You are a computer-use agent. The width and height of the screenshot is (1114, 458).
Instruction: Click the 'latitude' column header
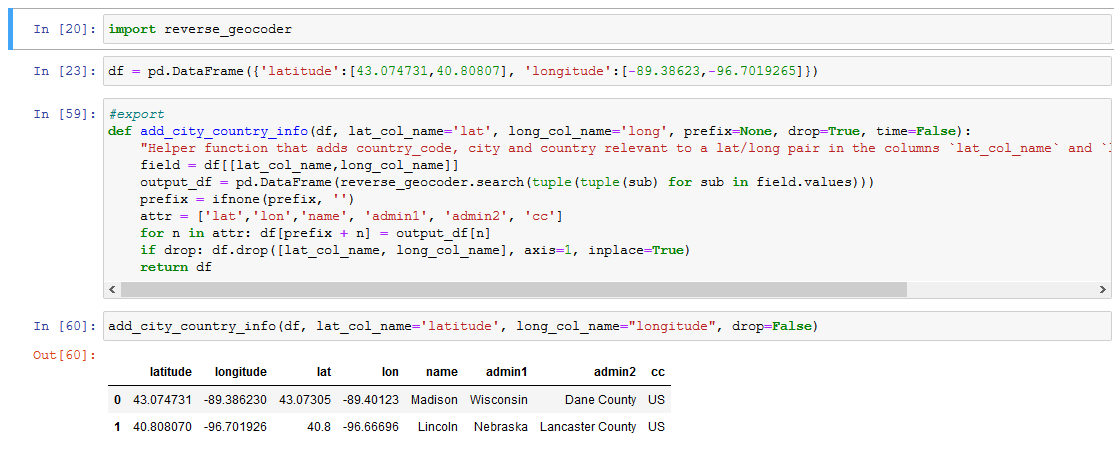click(x=170, y=372)
